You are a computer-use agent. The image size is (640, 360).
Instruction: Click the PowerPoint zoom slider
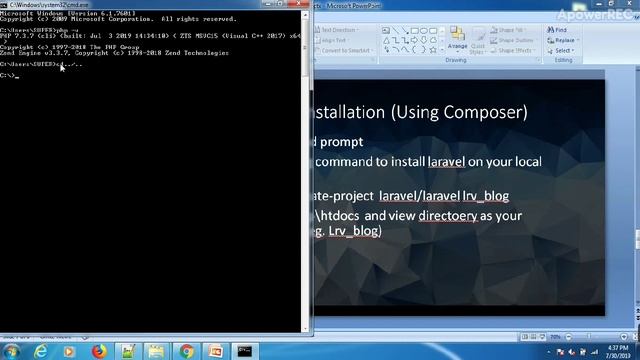click(x=589, y=337)
